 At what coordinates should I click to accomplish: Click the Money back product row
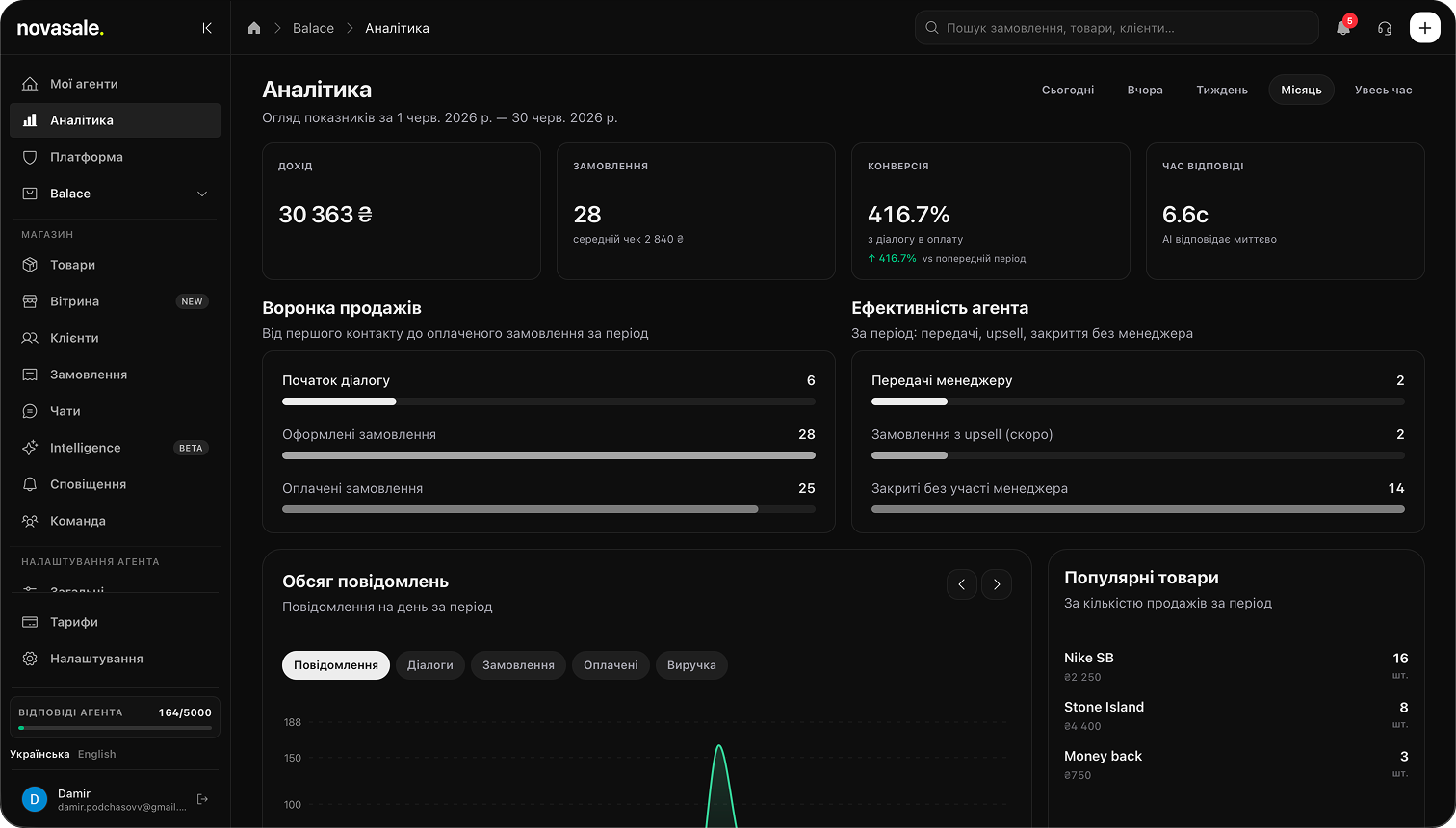pyautogui.click(x=1235, y=764)
